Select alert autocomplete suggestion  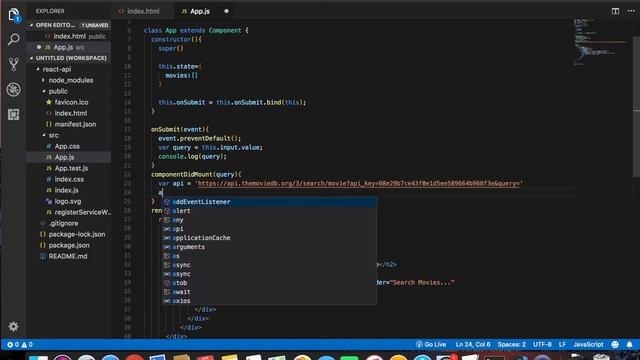pos(269,211)
